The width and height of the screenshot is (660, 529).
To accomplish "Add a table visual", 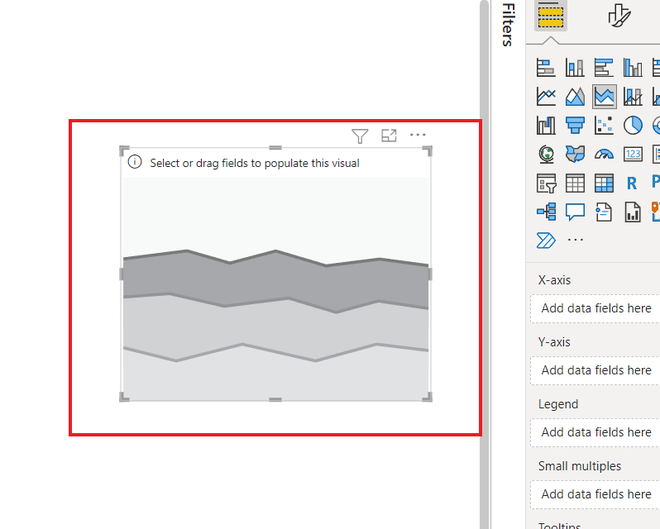I will [575, 183].
